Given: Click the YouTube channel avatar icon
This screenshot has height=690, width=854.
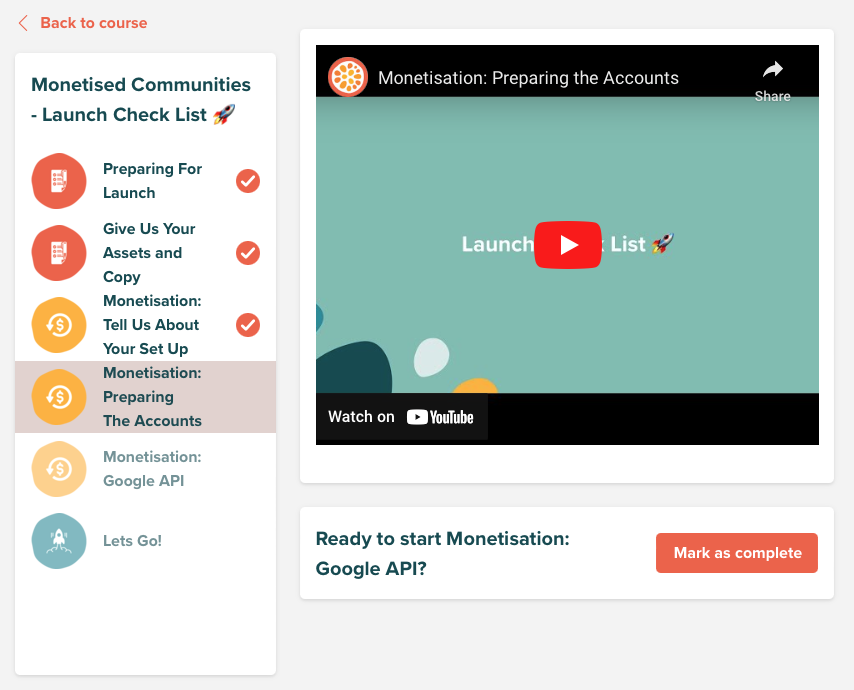Looking at the screenshot, I should 348,77.
